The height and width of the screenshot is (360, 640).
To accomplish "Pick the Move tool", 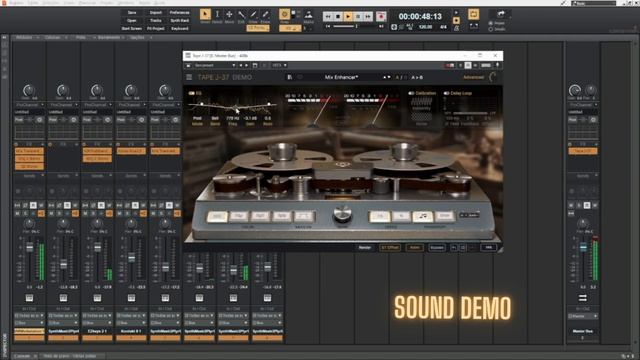I will (x=229, y=15).
